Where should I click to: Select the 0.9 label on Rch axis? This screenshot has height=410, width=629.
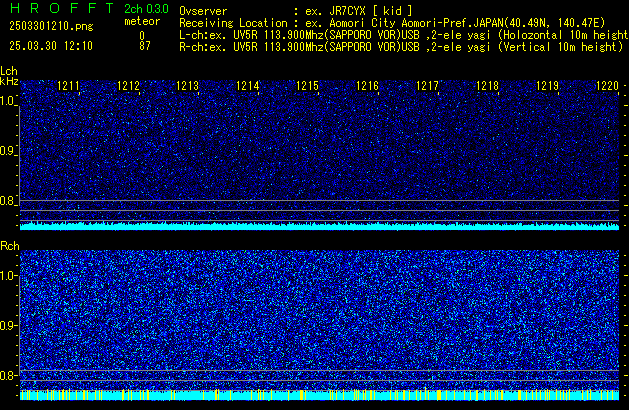point(8,325)
